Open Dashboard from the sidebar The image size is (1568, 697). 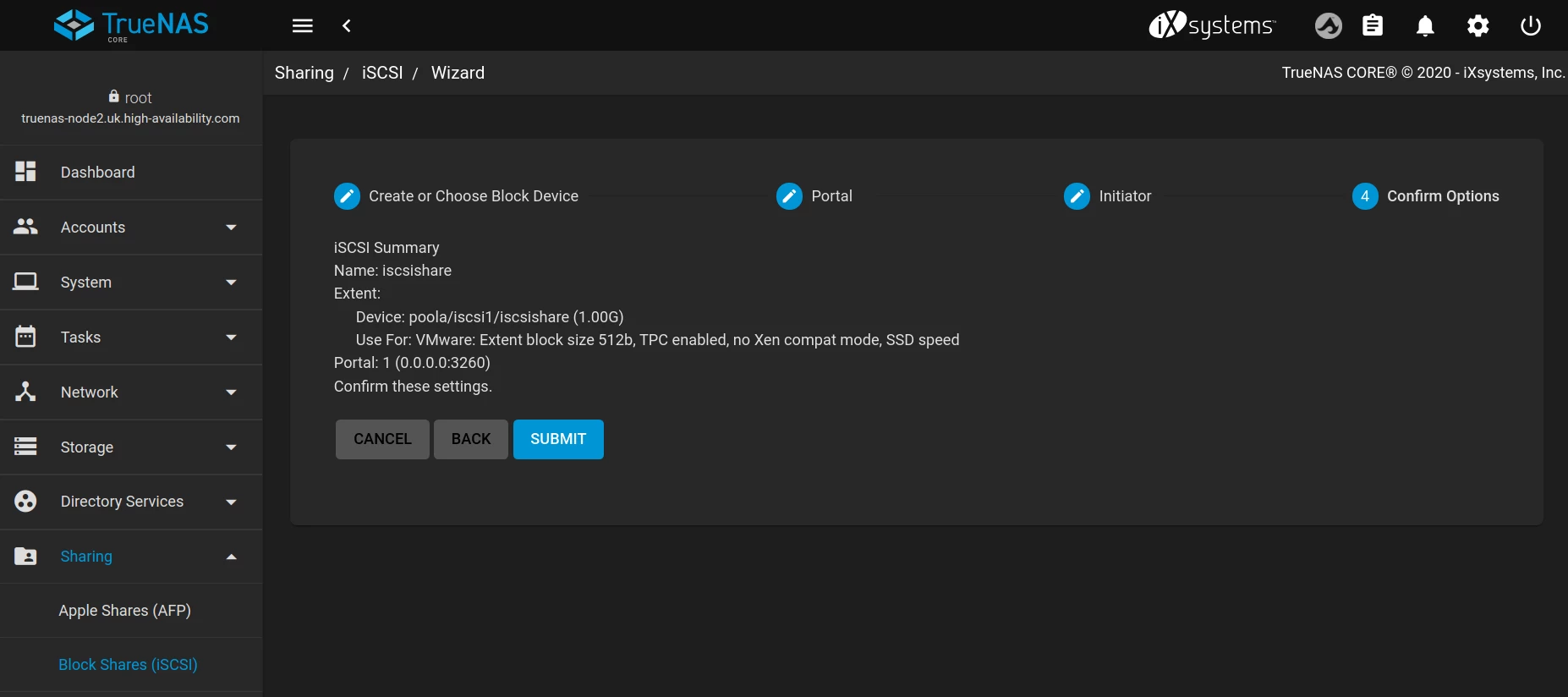coord(97,173)
